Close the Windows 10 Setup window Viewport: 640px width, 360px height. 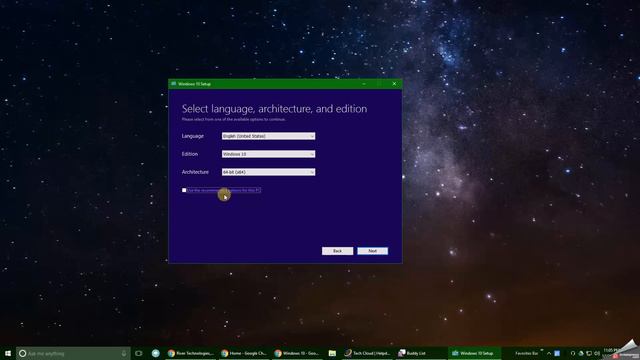pos(394,84)
